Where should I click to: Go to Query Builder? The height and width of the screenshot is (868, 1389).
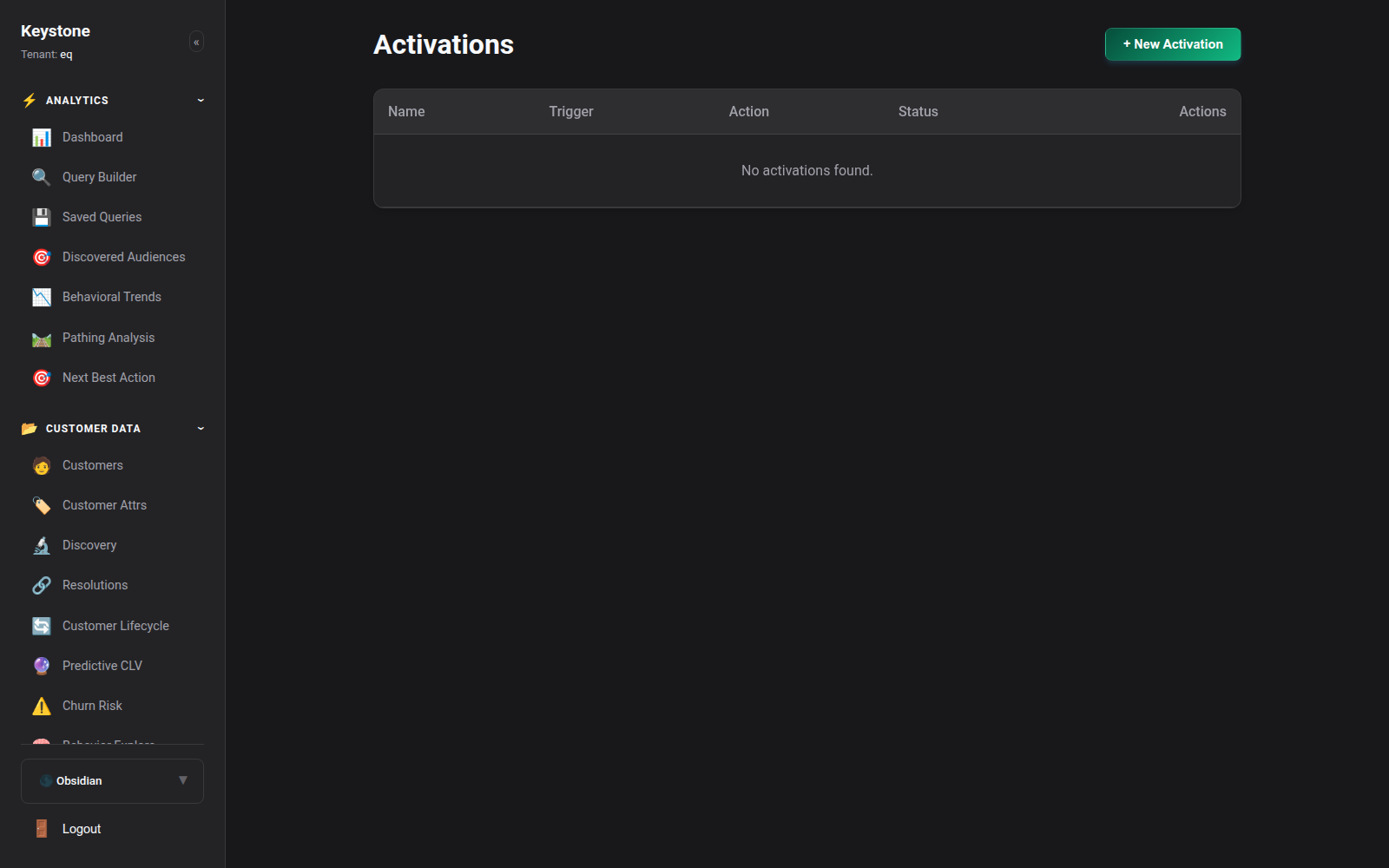click(113, 177)
